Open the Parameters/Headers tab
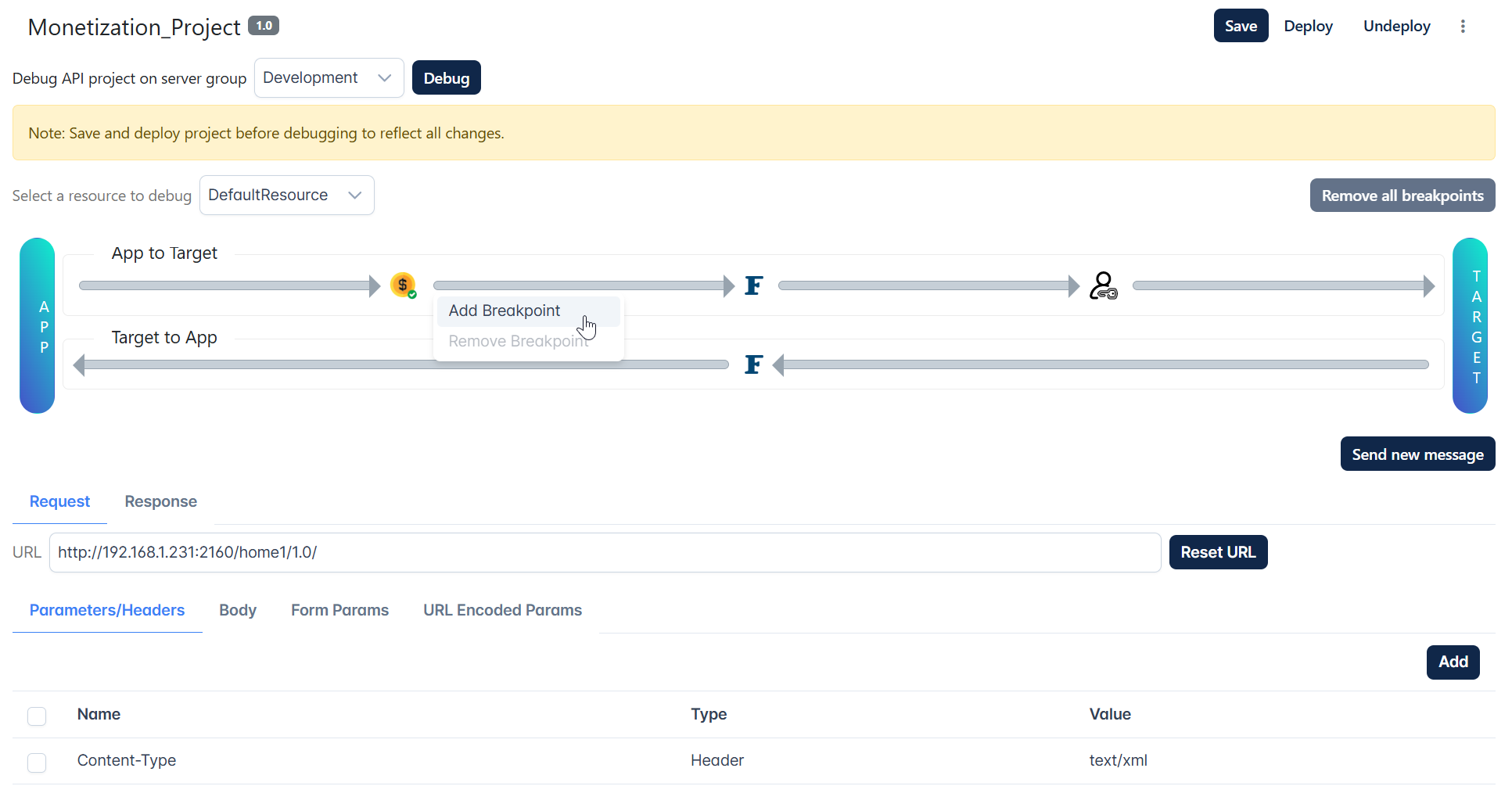This screenshot has height=804, width=1512. click(x=107, y=610)
